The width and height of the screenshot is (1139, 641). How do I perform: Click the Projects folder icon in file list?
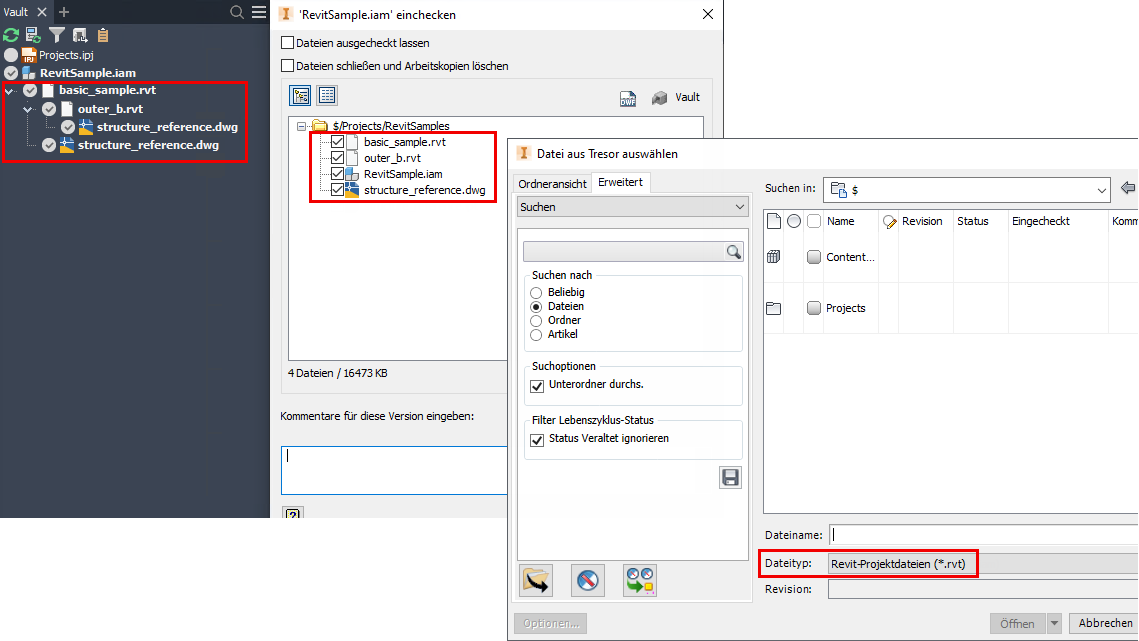pyautogui.click(x=774, y=308)
